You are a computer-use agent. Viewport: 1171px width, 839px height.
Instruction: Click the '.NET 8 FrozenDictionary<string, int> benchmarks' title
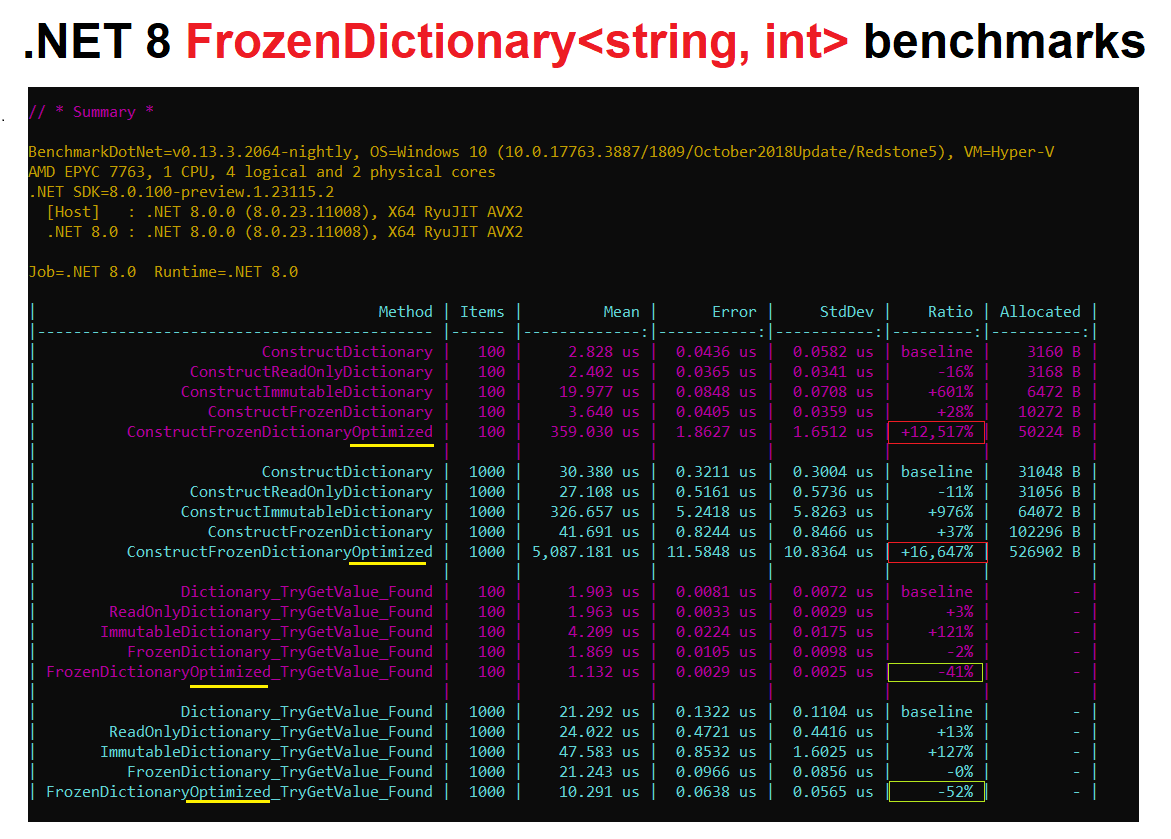pyautogui.click(x=584, y=42)
